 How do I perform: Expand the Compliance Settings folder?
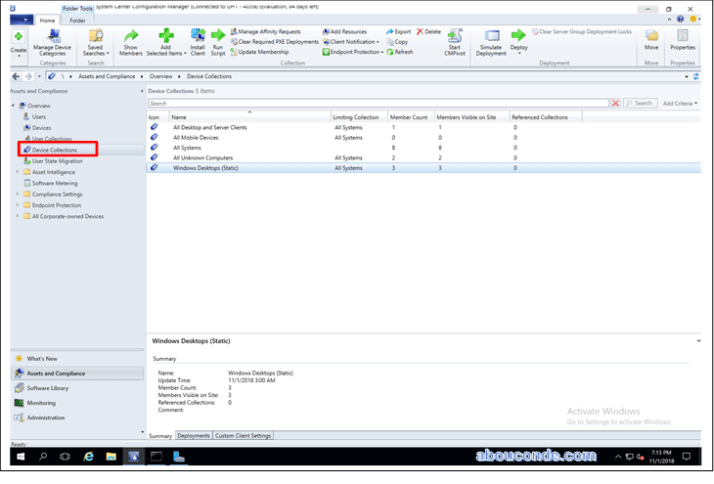tap(17, 194)
